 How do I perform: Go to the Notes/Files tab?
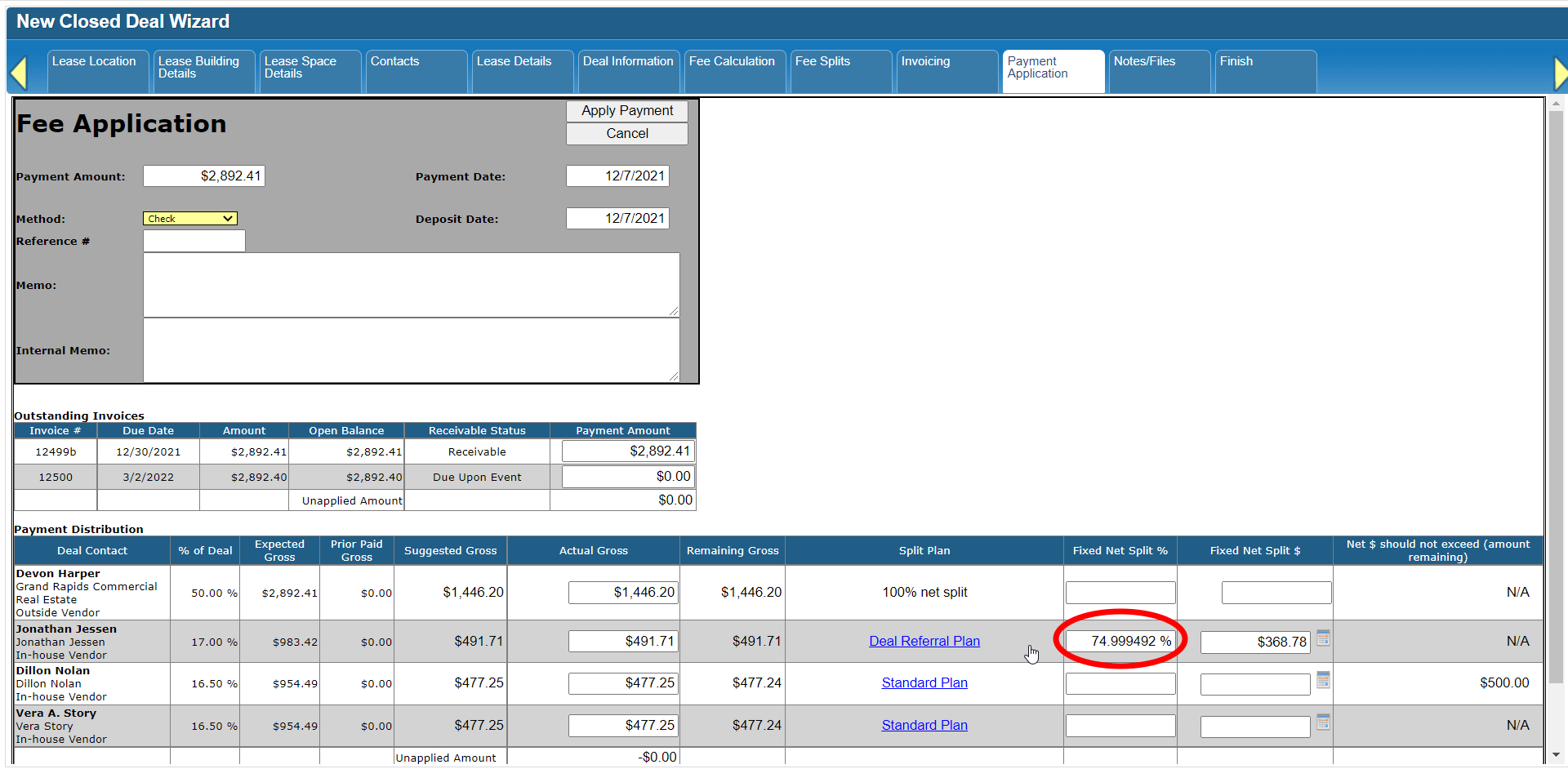(1158, 70)
